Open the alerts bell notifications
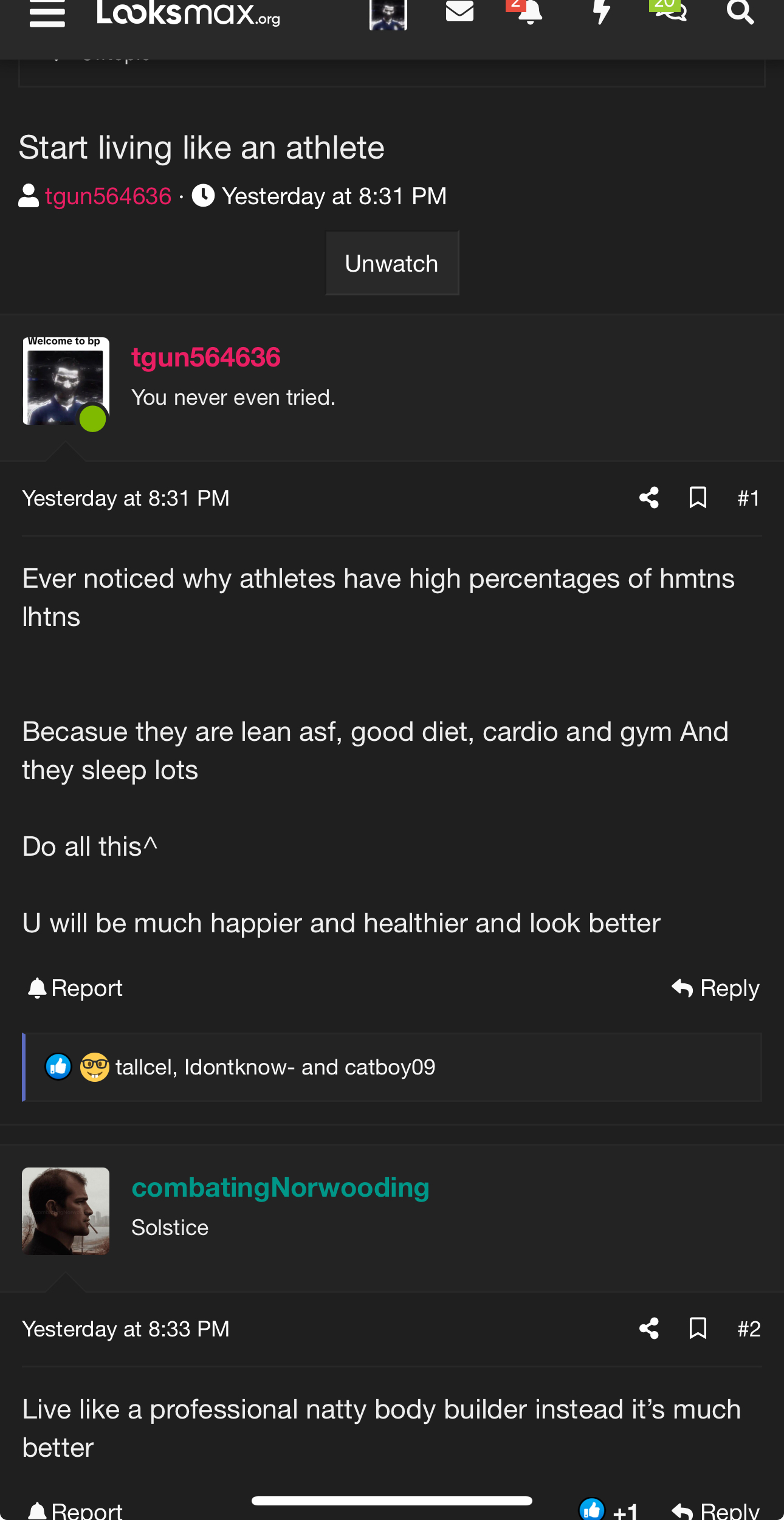 [x=529, y=12]
